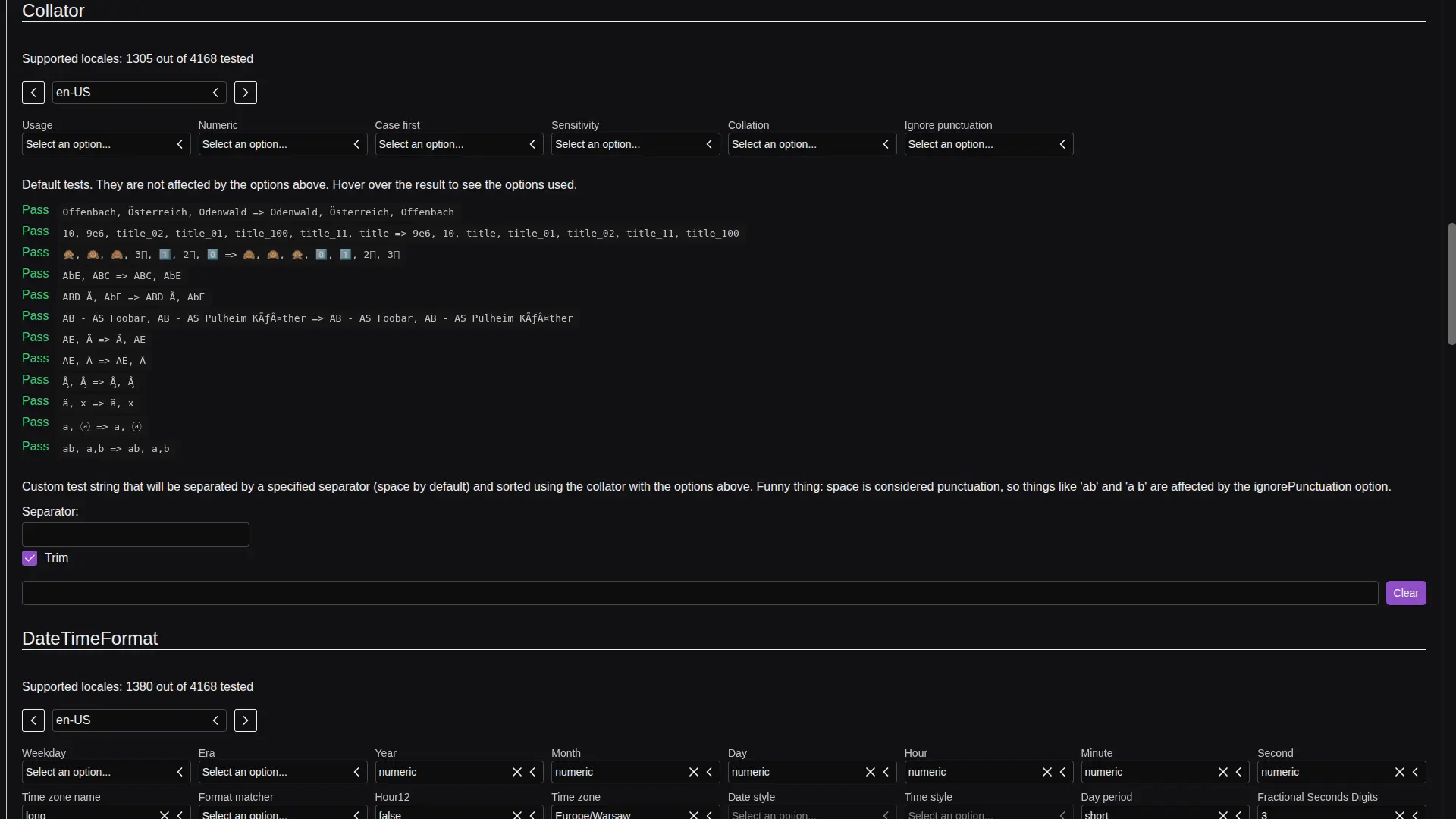Go to next Collator locale arrow
The image size is (1456, 819).
[x=246, y=93]
